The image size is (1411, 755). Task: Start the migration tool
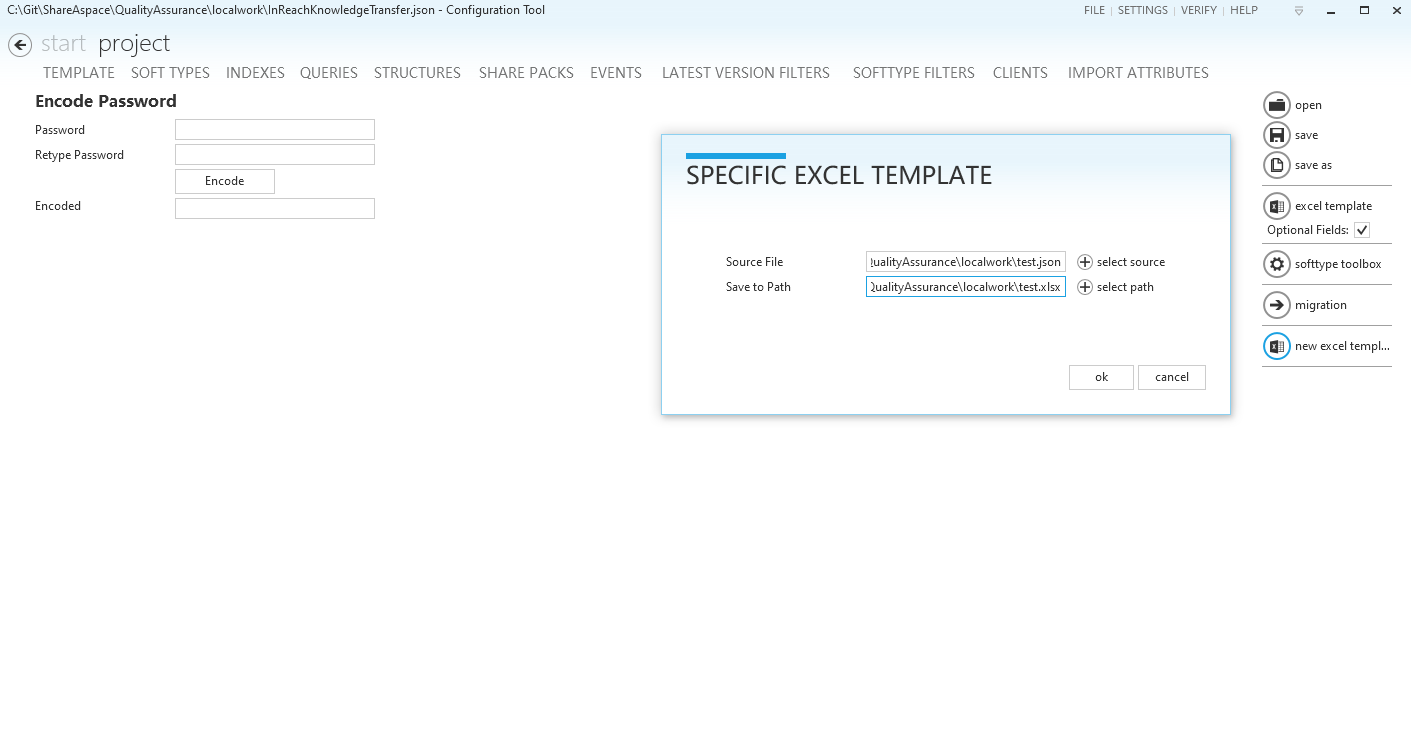(1277, 305)
